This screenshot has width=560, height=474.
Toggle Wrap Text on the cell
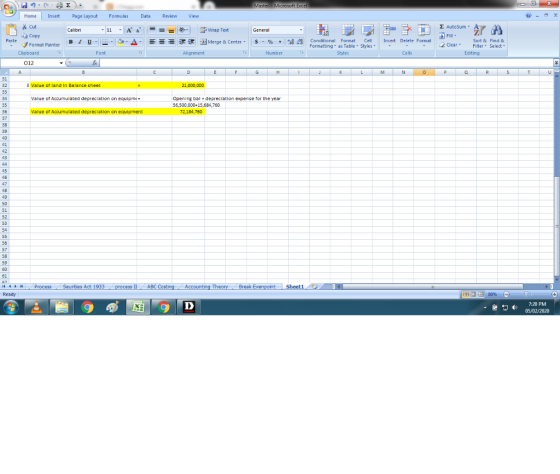(x=214, y=30)
